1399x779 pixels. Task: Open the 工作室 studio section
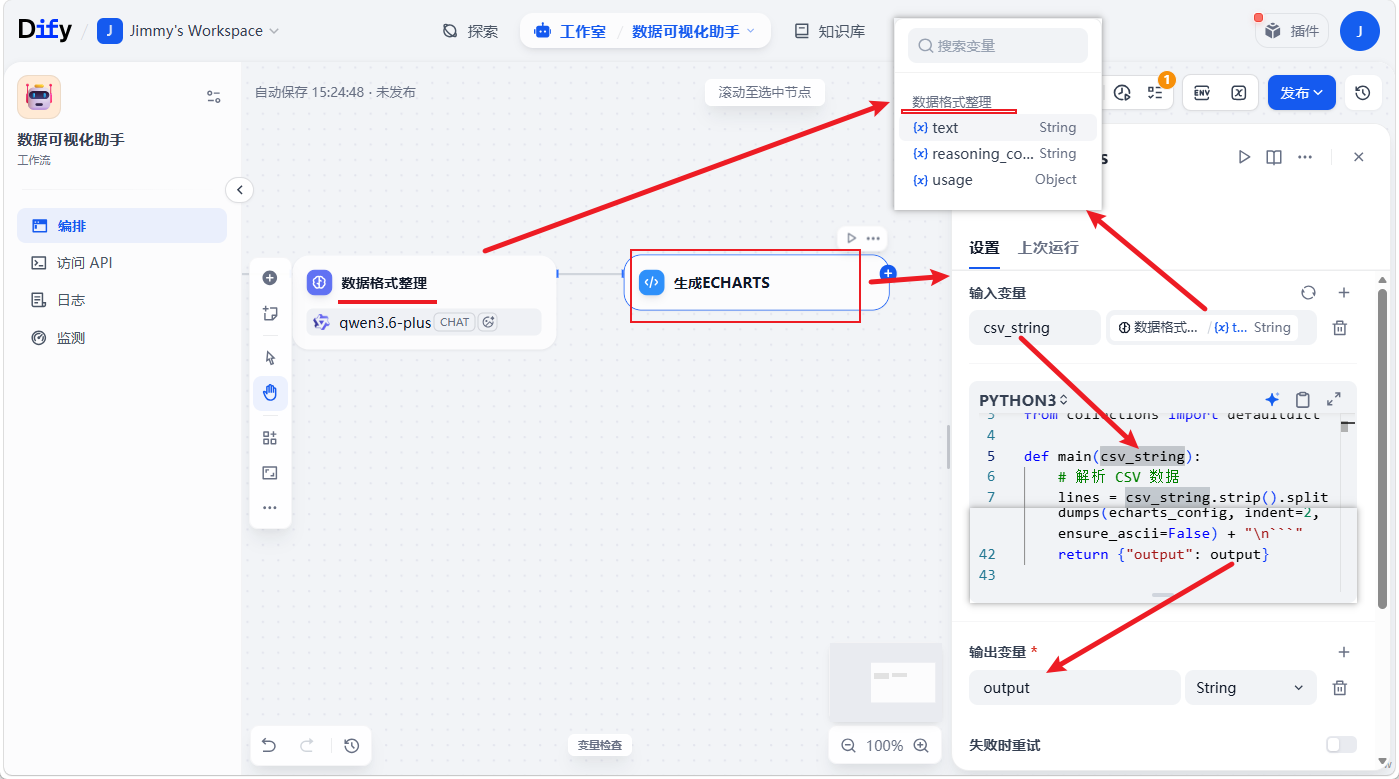pos(571,31)
